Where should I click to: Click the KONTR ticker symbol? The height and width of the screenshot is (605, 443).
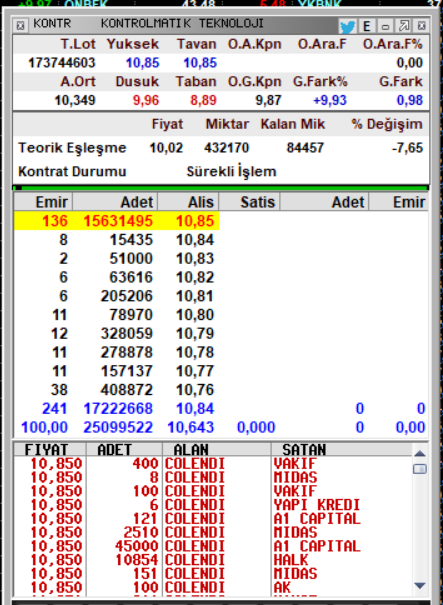52,24
